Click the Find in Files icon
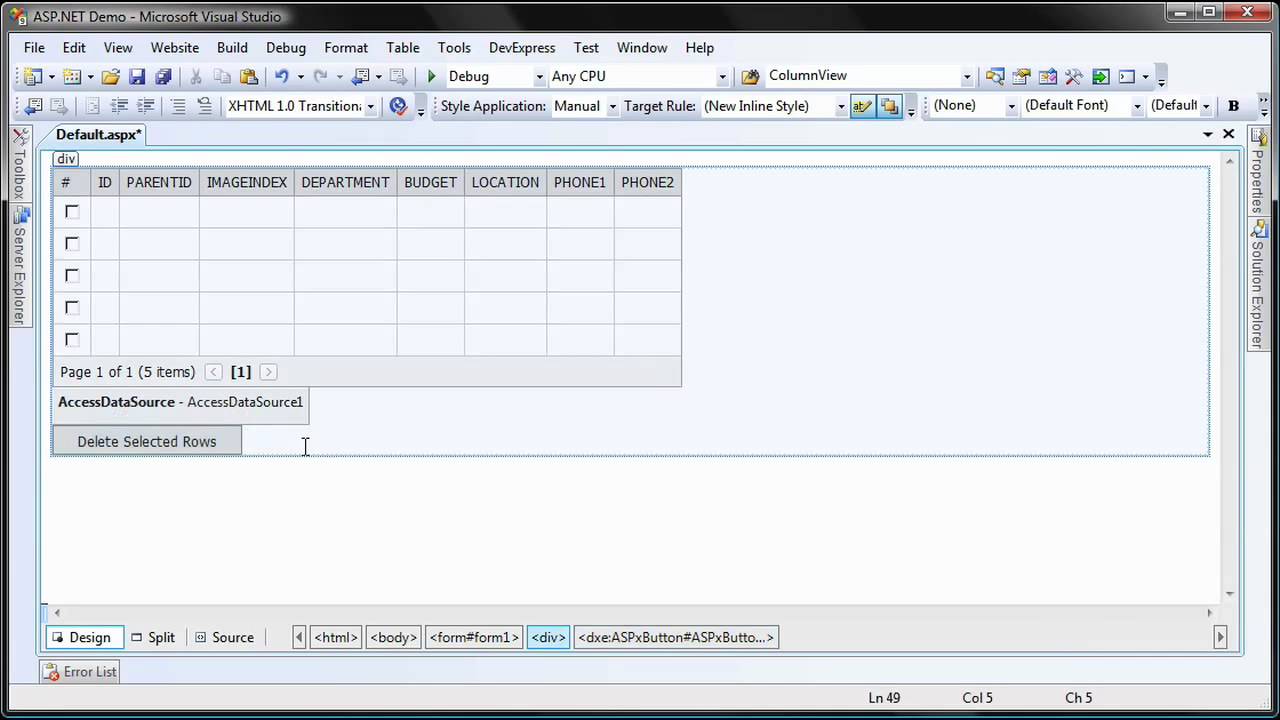 [750, 76]
